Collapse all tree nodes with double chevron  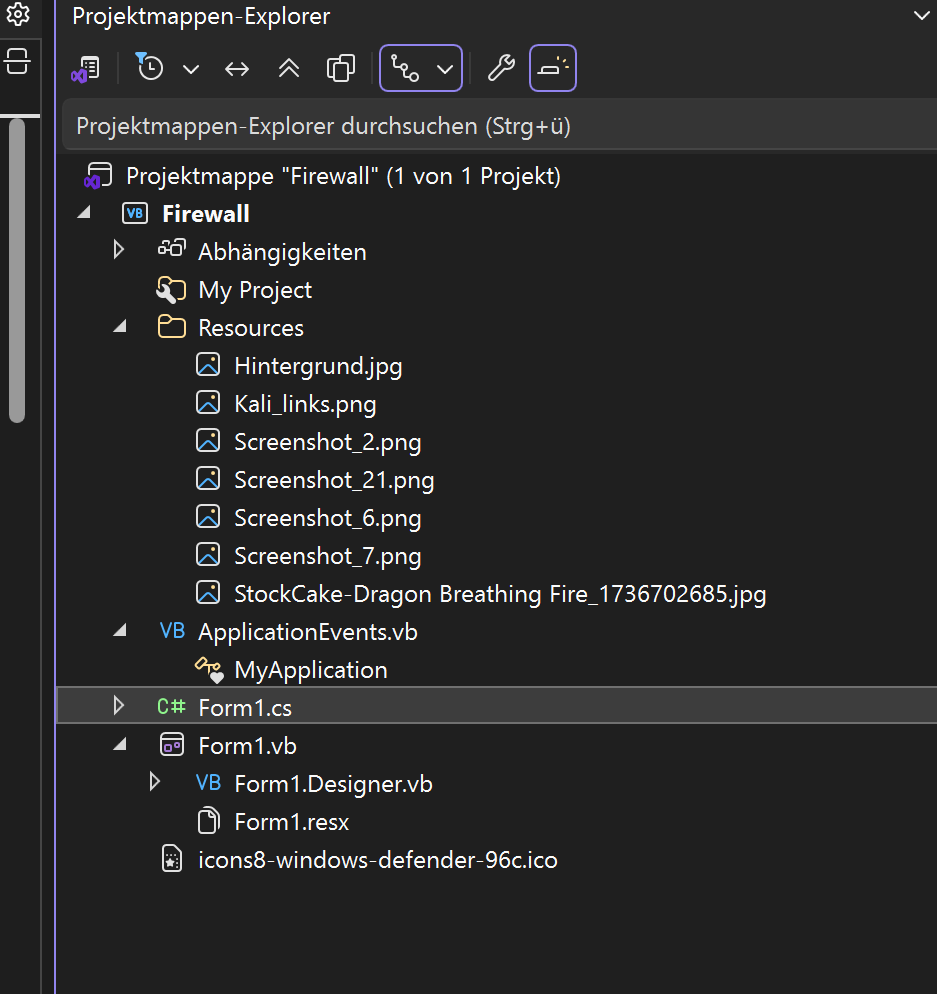tap(289, 68)
